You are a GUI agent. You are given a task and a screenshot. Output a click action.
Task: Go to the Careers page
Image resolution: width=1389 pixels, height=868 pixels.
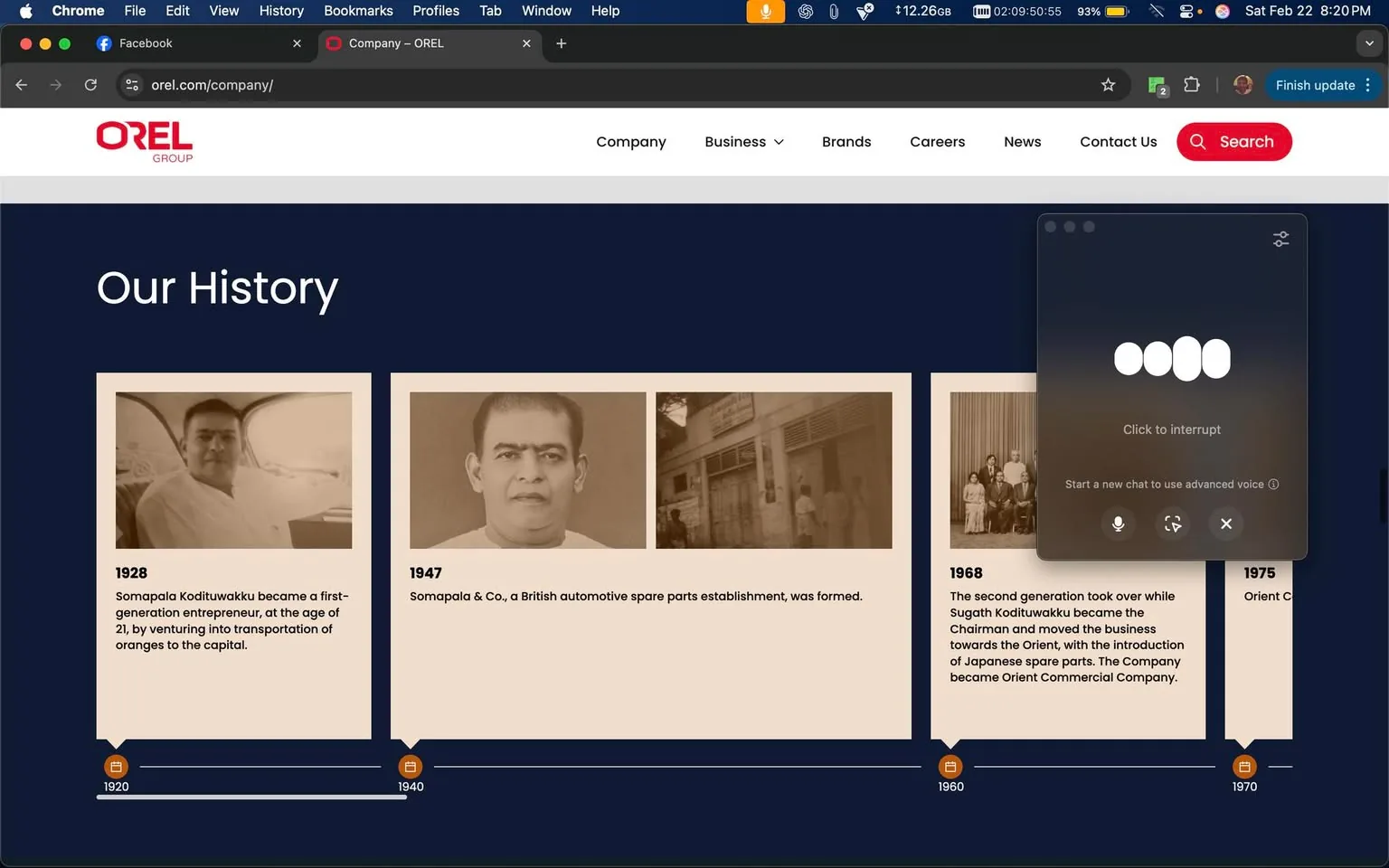[x=937, y=142]
